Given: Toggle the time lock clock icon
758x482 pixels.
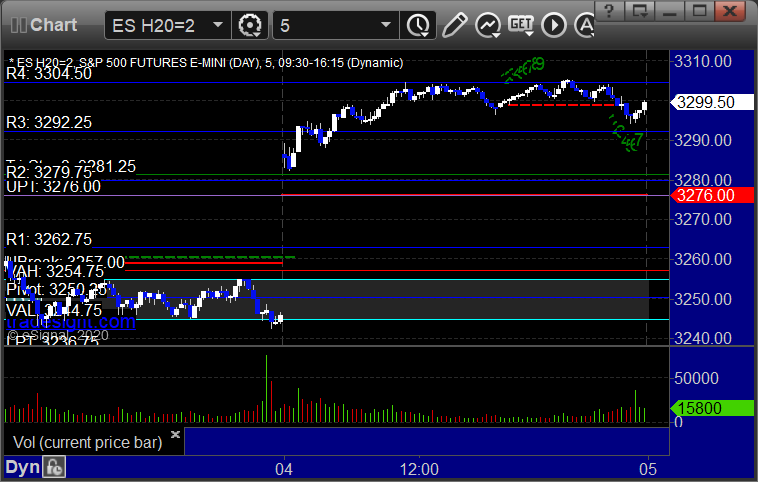Looking at the screenshot, I should point(54,467).
